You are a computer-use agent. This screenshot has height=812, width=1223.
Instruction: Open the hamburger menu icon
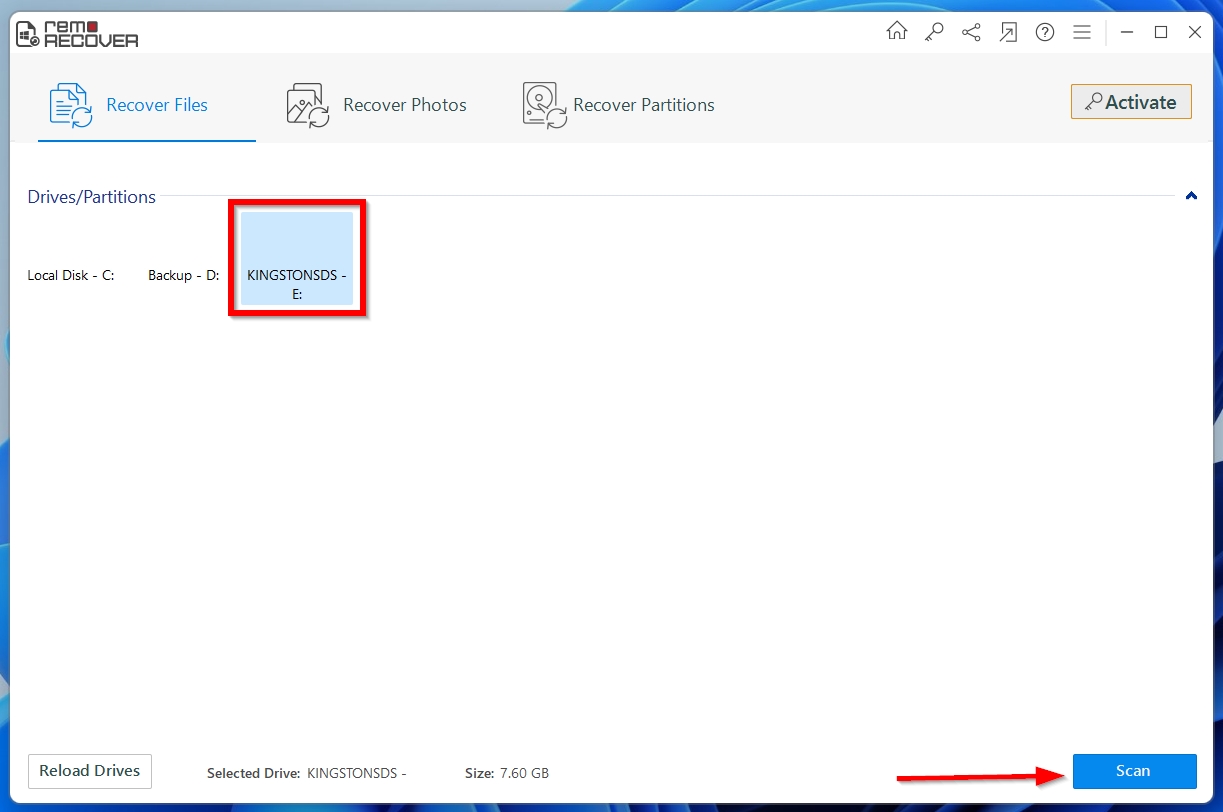tap(1082, 32)
